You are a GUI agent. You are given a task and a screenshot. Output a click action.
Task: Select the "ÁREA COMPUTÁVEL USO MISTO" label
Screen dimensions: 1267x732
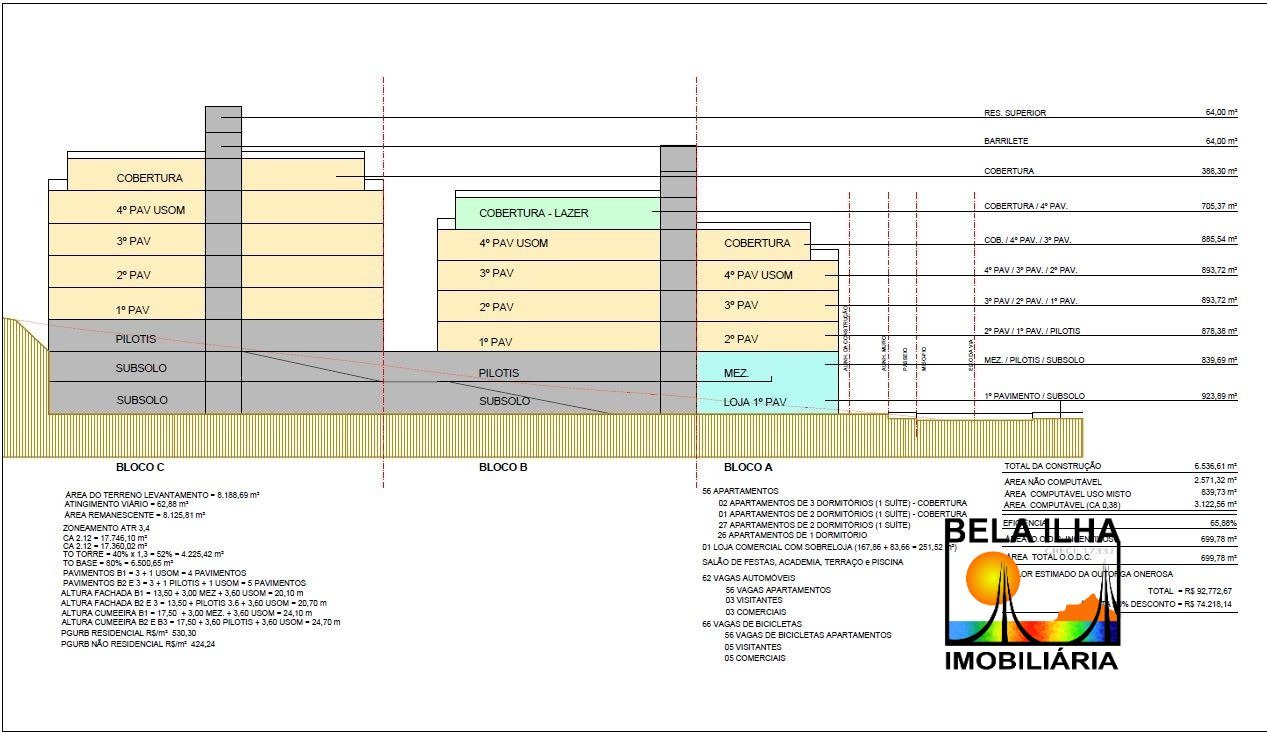click(1068, 493)
